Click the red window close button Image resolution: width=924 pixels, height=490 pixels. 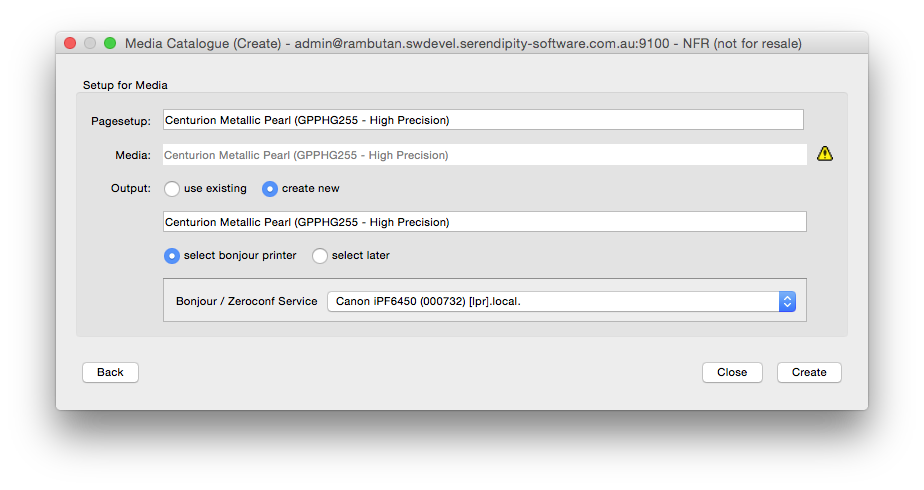70,43
